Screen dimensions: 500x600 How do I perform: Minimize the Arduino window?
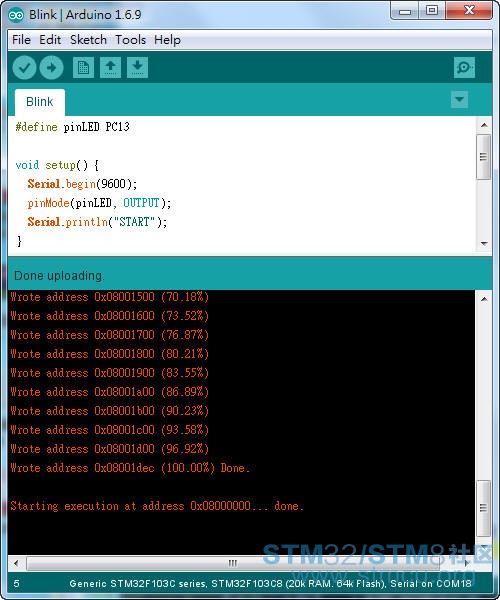pyautogui.click(x=405, y=11)
